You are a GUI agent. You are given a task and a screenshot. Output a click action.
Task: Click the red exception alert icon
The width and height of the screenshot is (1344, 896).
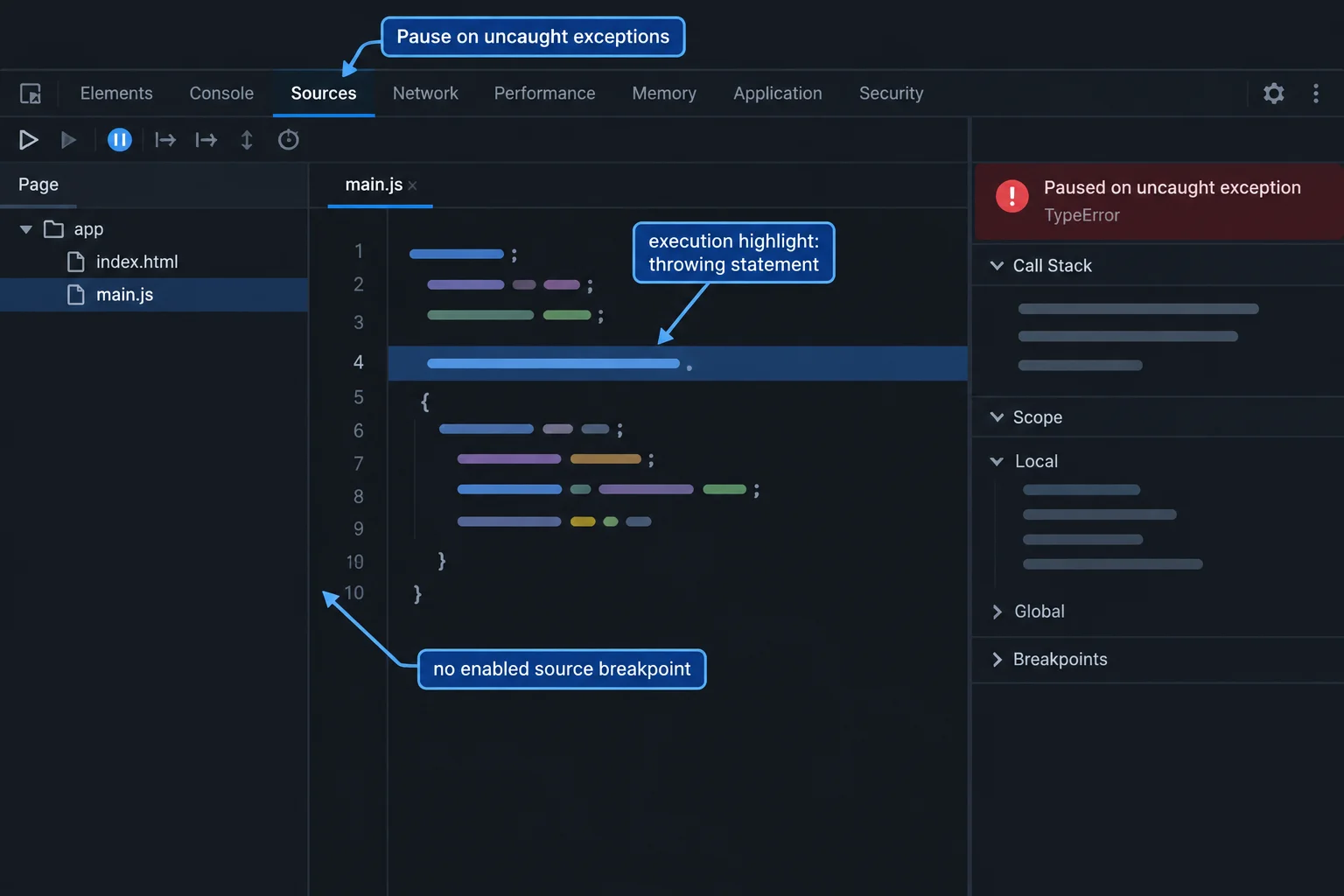pyautogui.click(x=1012, y=196)
